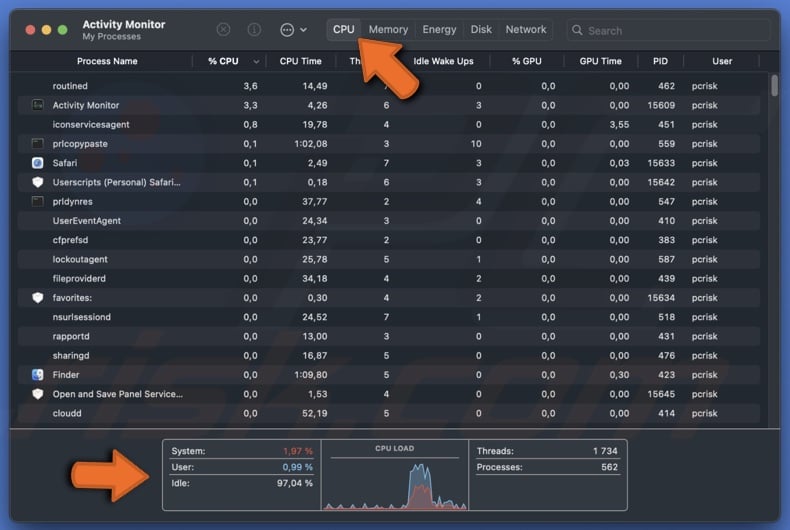Click the User 0,99 % value
The width and height of the screenshot is (790, 530).
pyautogui.click(x=298, y=467)
